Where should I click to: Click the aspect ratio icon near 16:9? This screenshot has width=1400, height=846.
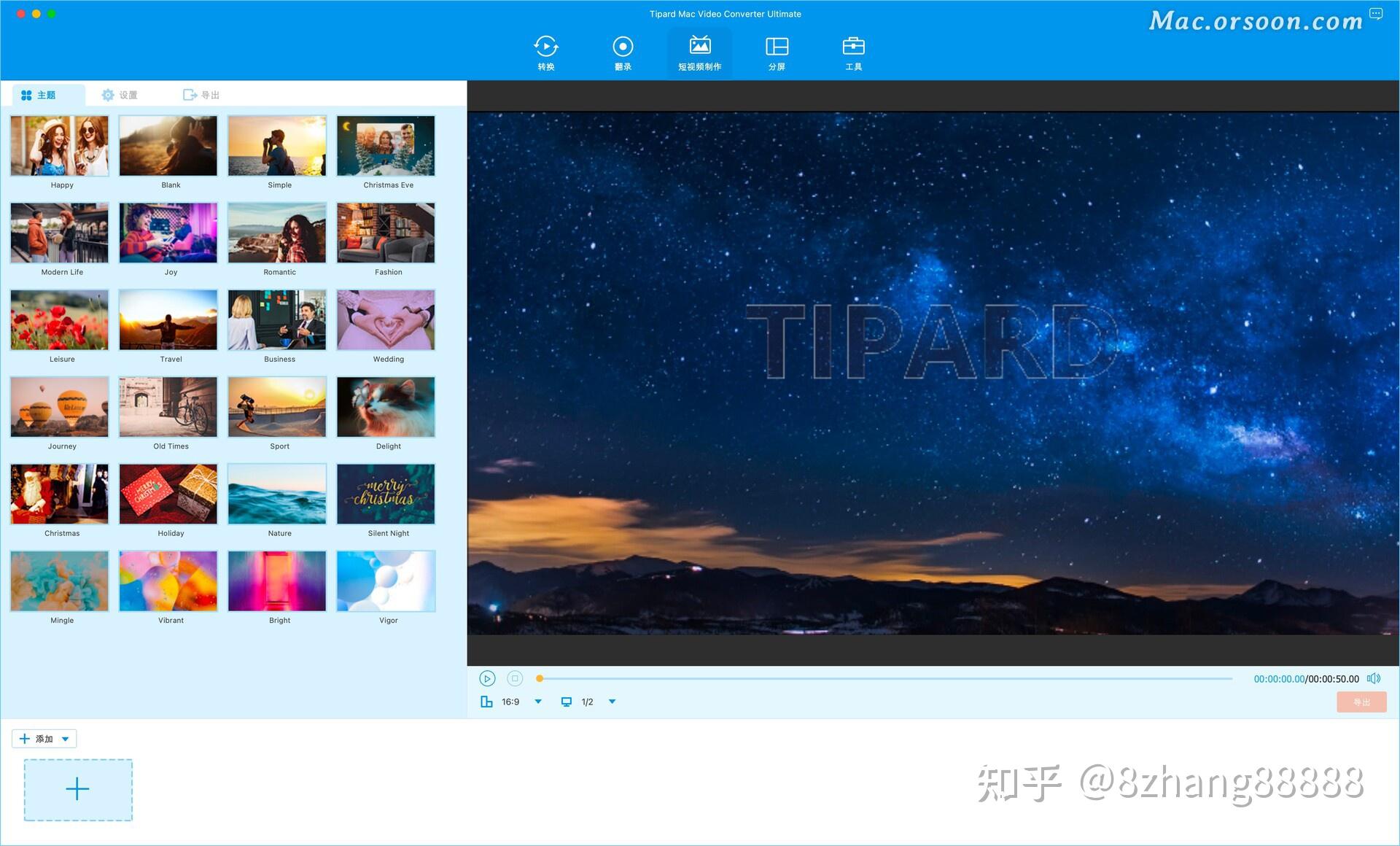coord(486,701)
